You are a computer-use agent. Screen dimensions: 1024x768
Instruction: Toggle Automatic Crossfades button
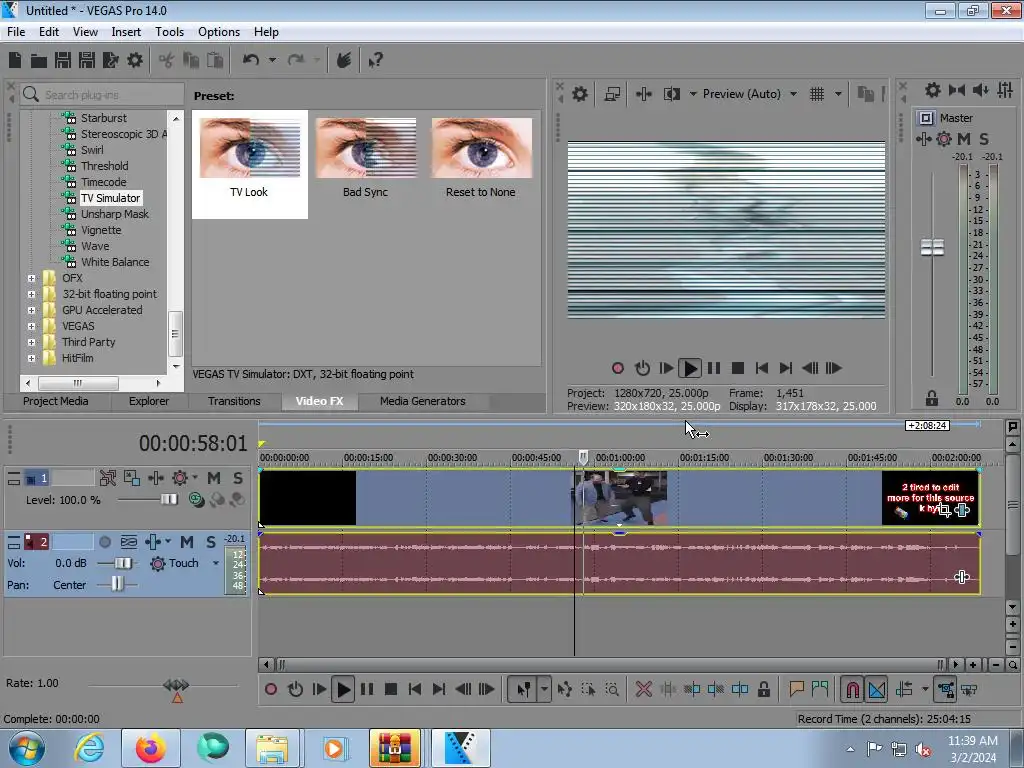(877, 689)
